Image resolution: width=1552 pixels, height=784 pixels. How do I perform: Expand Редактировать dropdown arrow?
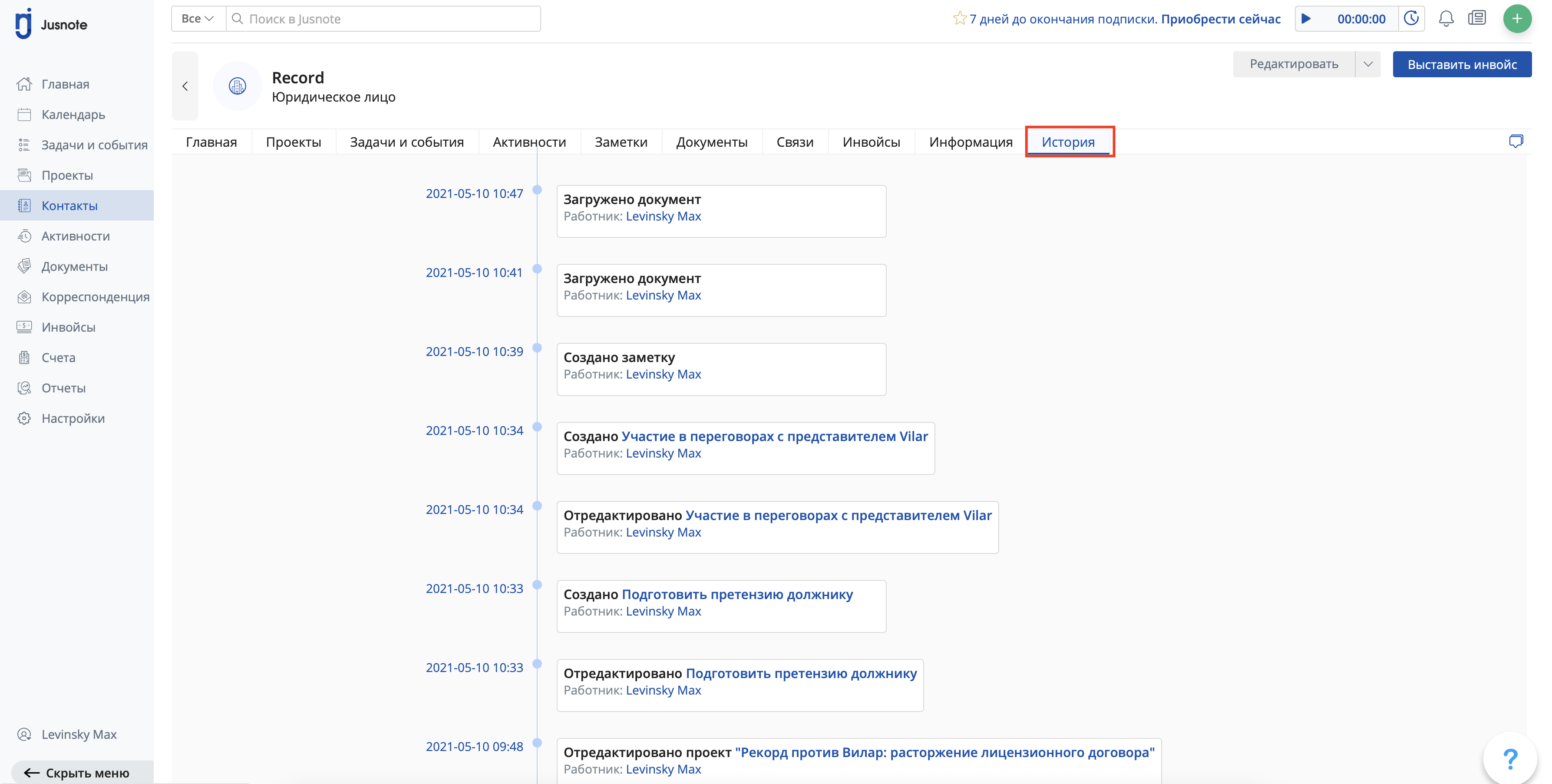point(1367,64)
